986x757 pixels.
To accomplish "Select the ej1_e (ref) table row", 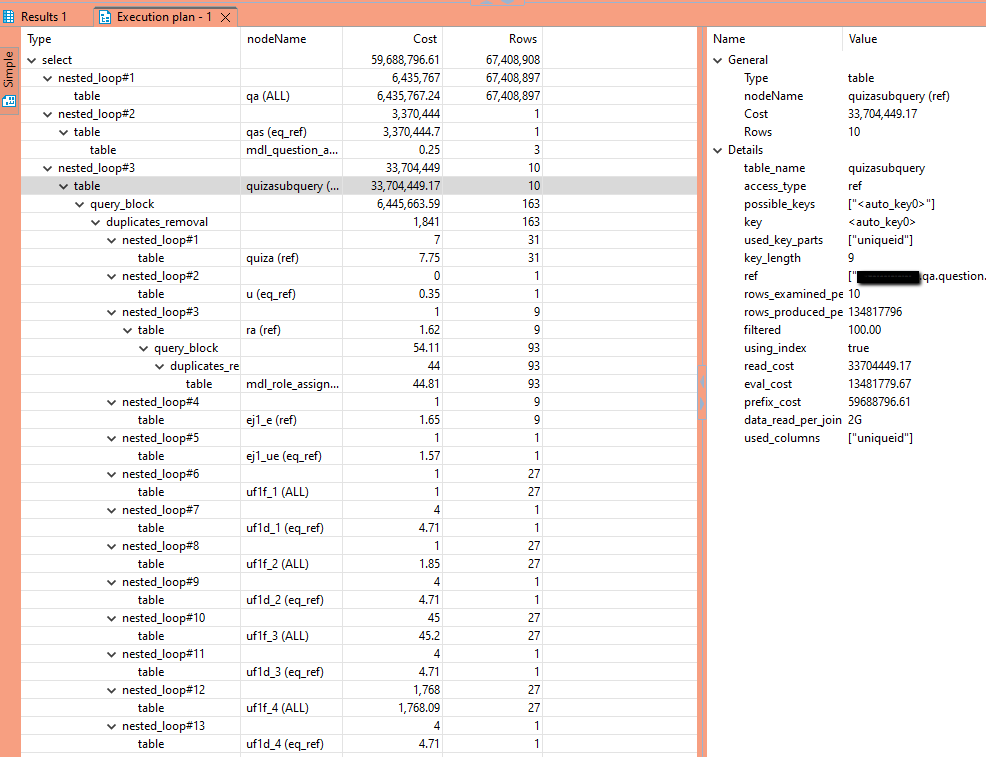I will pyautogui.click(x=359, y=420).
